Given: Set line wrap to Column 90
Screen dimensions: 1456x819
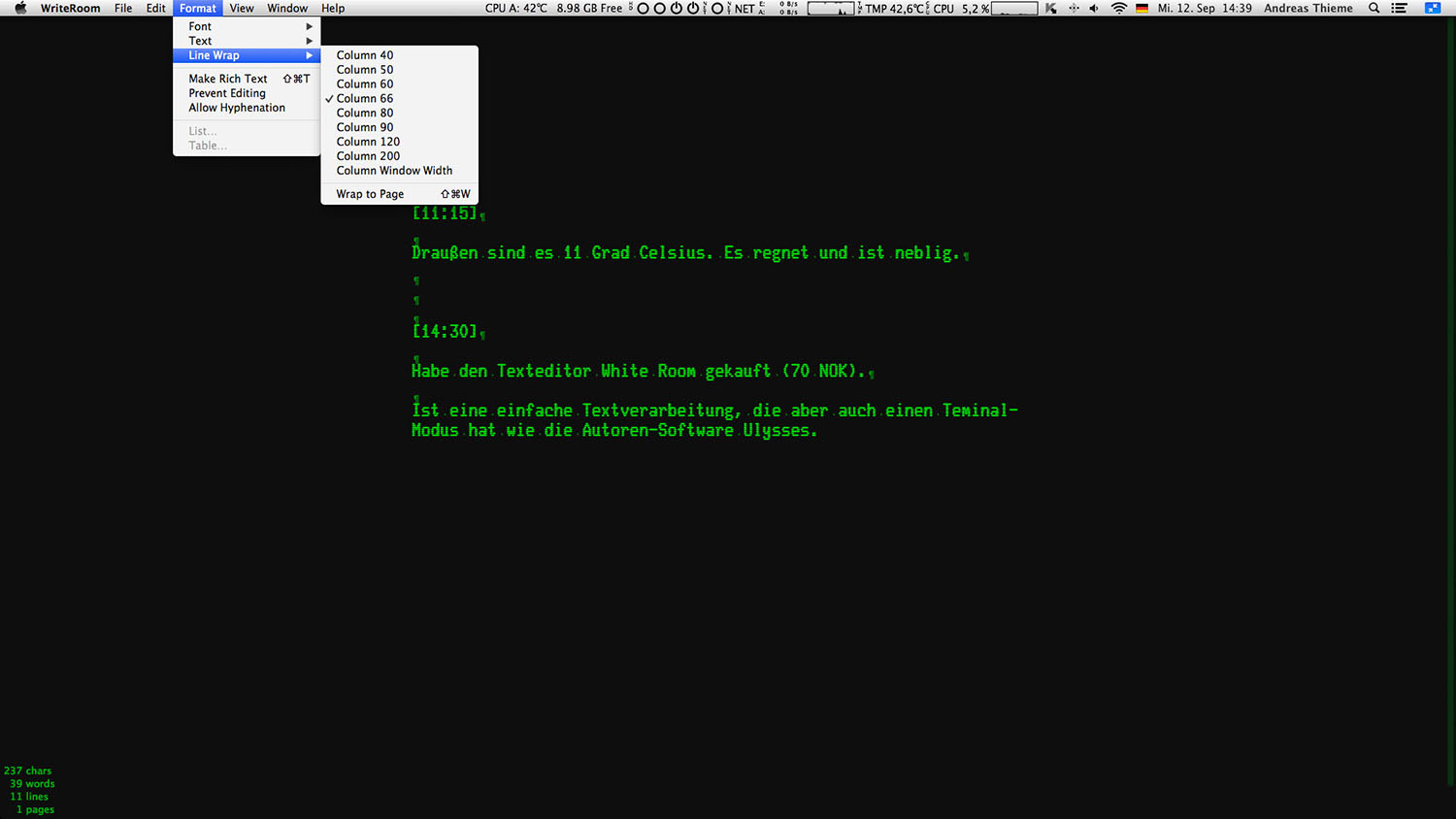Looking at the screenshot, I should tap(399, 127).
